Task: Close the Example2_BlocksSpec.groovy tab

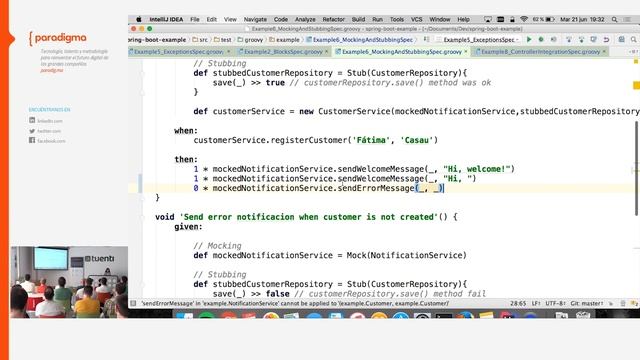Action: click(327, 52)
